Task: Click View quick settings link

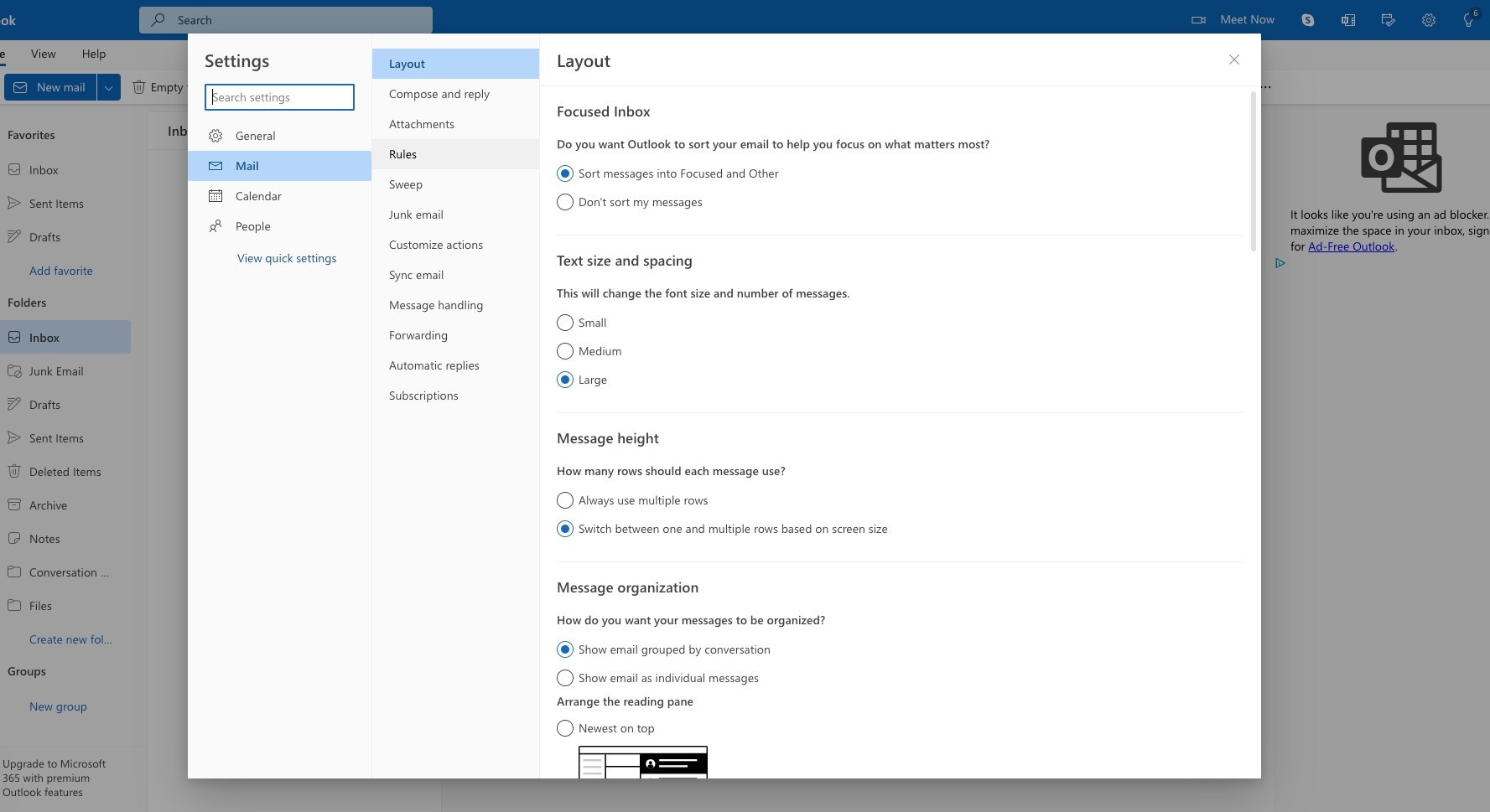Action: [x=286, y=258]
